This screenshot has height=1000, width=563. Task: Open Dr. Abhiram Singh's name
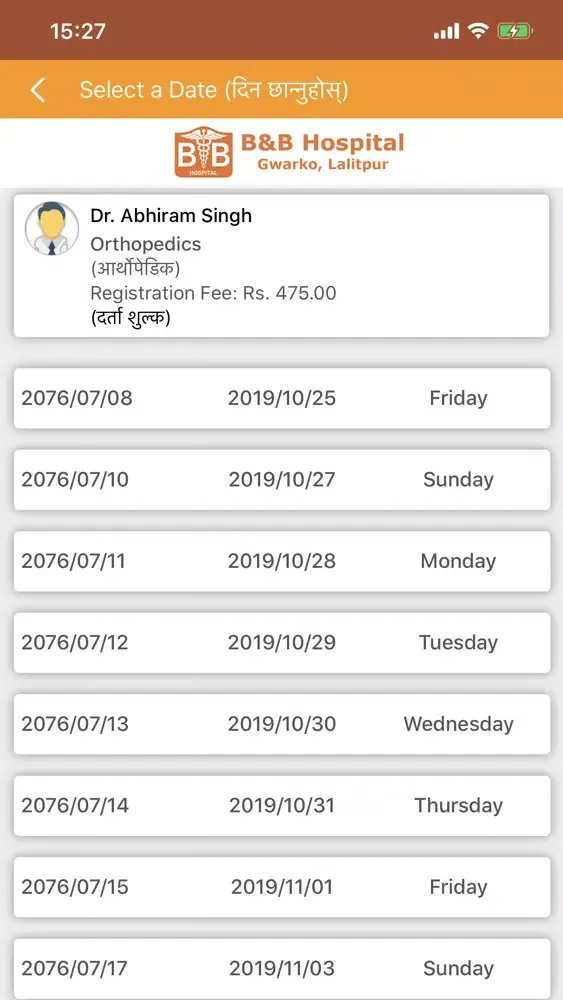171,216
